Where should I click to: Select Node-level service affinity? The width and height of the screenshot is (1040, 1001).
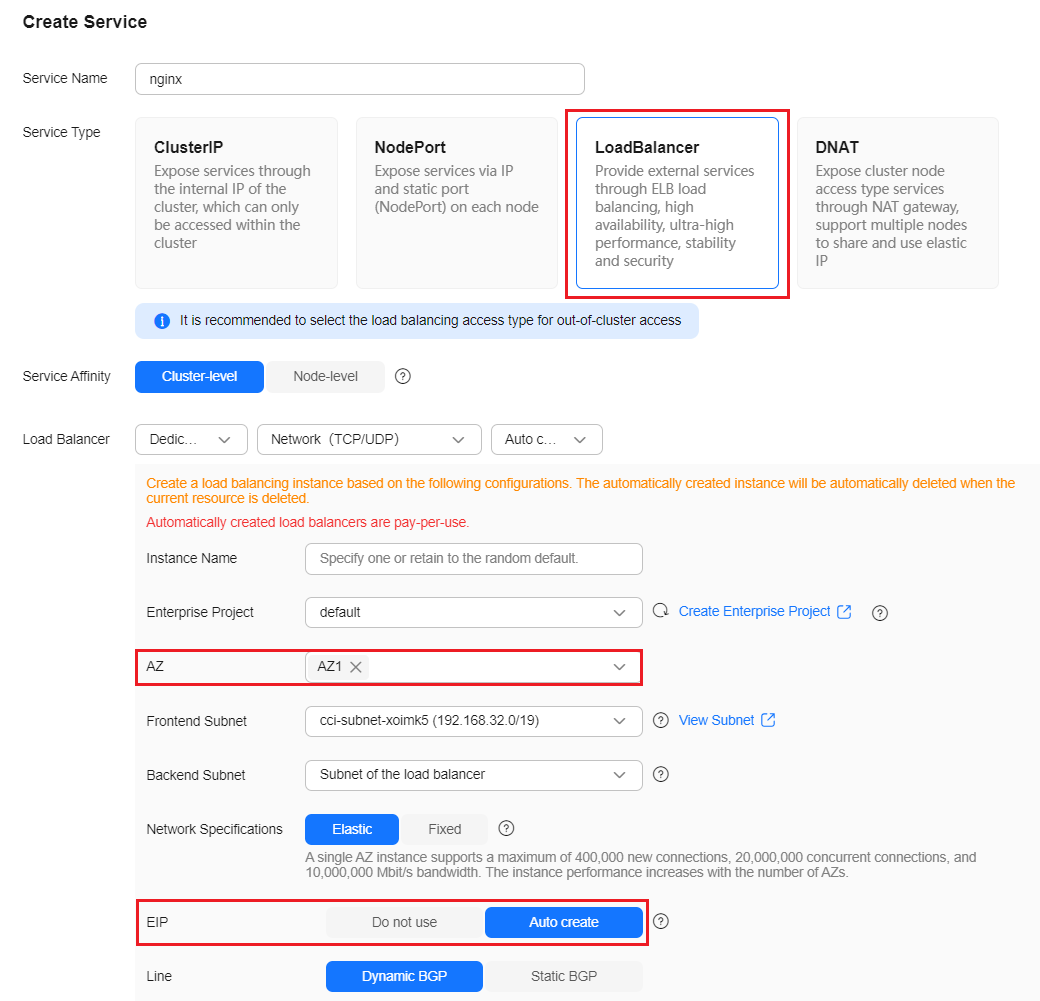325,377
